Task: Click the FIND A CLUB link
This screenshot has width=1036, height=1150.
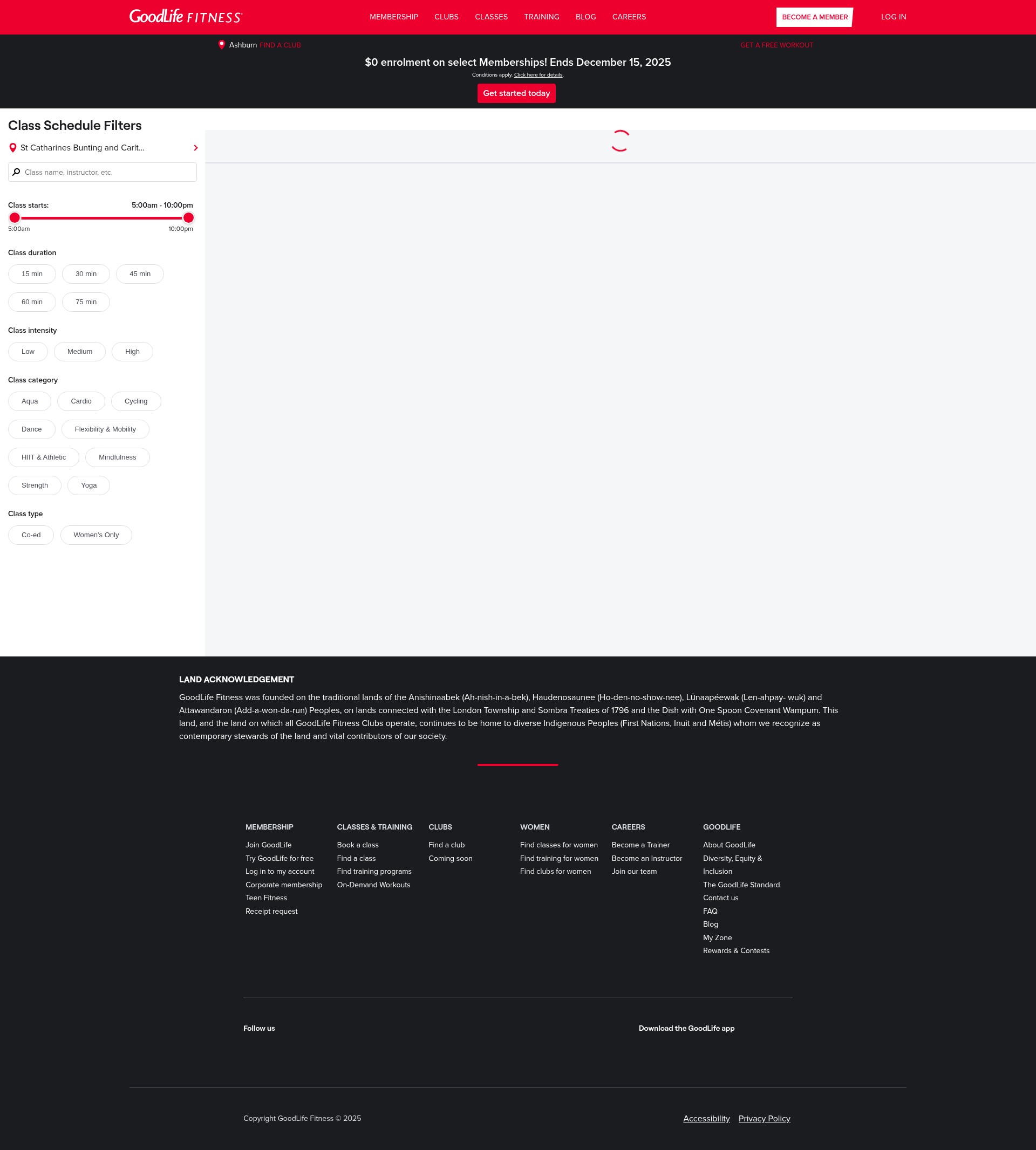Action: [x=280, y=45]
